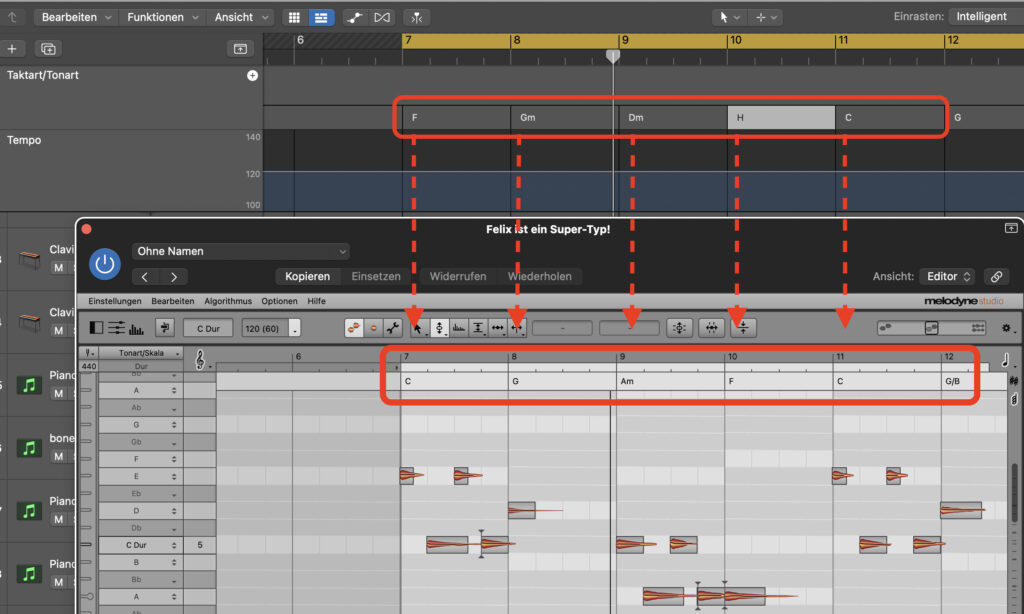This screenshot has width=1024, height=614.
Task: Open the tempo 120 (60) dropdown arrow
Action: (295, 328)
